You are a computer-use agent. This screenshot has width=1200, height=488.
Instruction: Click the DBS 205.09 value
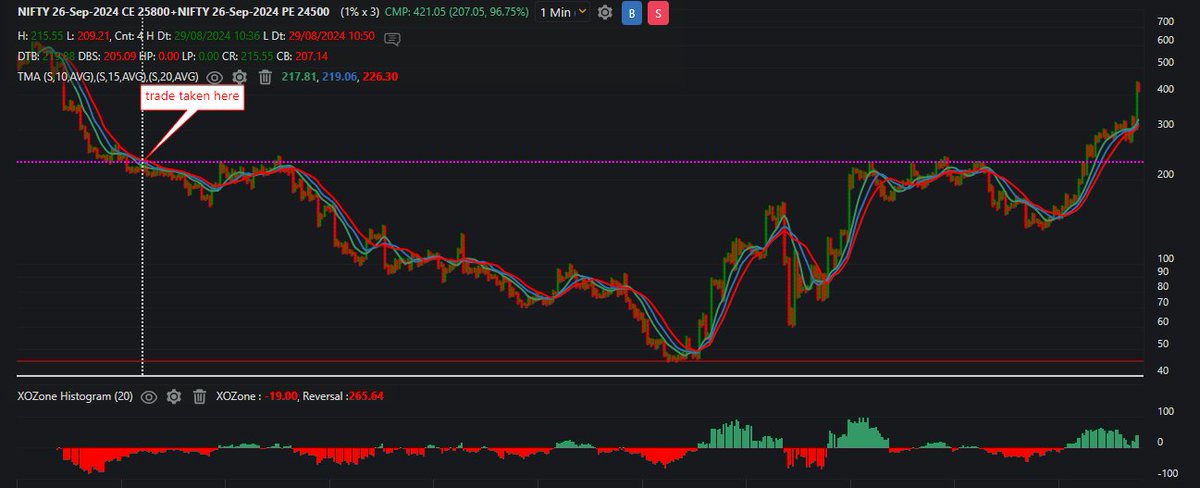coord(119,56)
